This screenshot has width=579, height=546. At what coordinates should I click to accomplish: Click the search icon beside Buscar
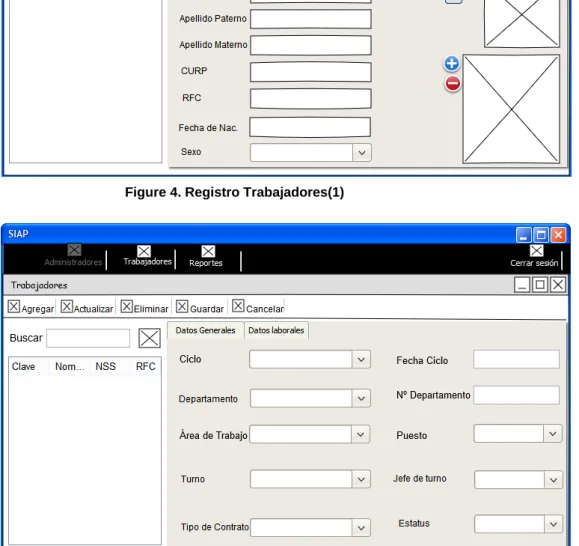click(150, 338)
